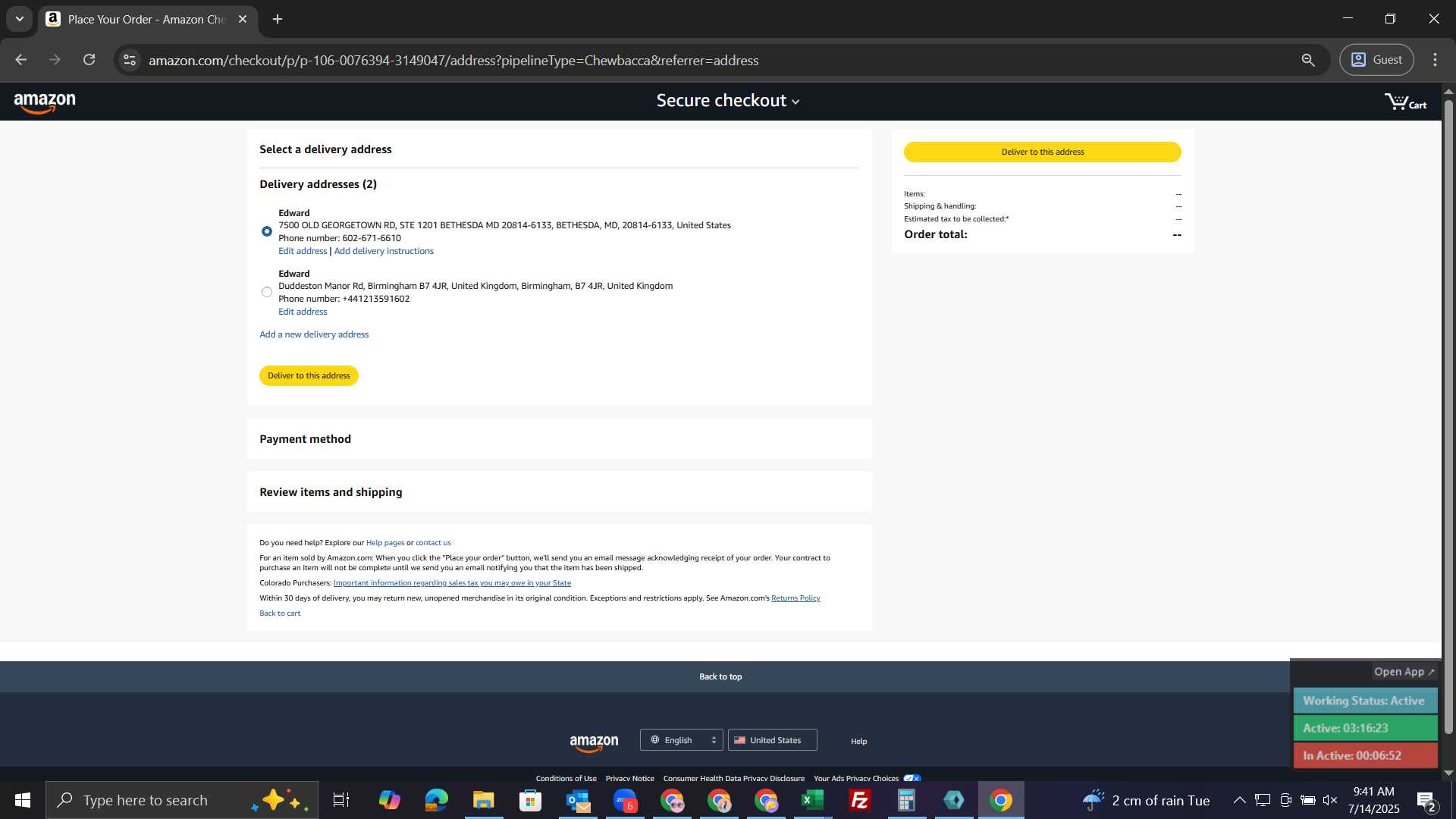Open Calculator from taskbar
Image resolution: width=1456 pixels, height=819 pixels.
[x=906, y=800]
